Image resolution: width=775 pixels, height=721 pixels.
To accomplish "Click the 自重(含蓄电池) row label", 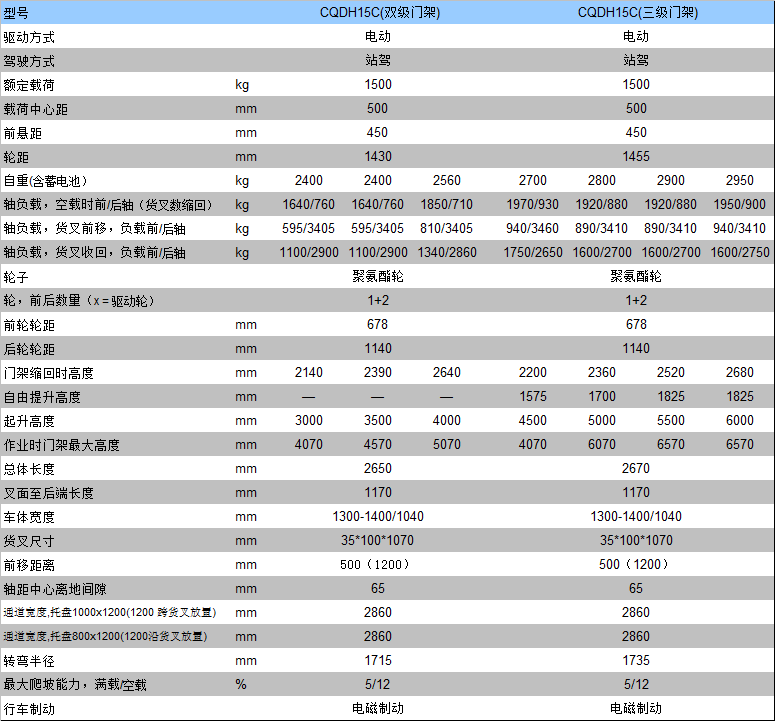I will click(46, 181).
